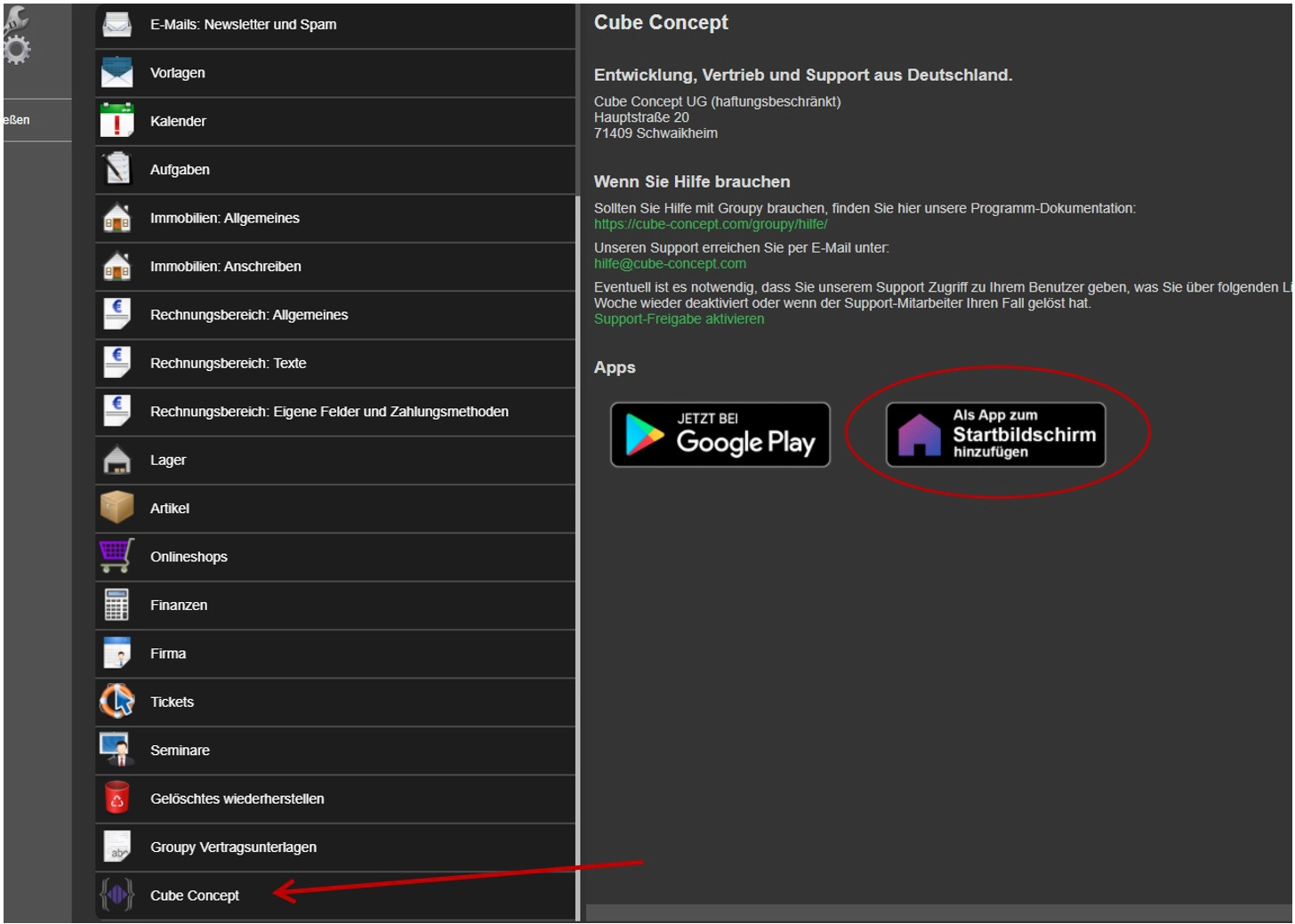
Task: Open Rechnungsbereich: Texte entry
Action: pyautogui.click(x=335, y=364)
